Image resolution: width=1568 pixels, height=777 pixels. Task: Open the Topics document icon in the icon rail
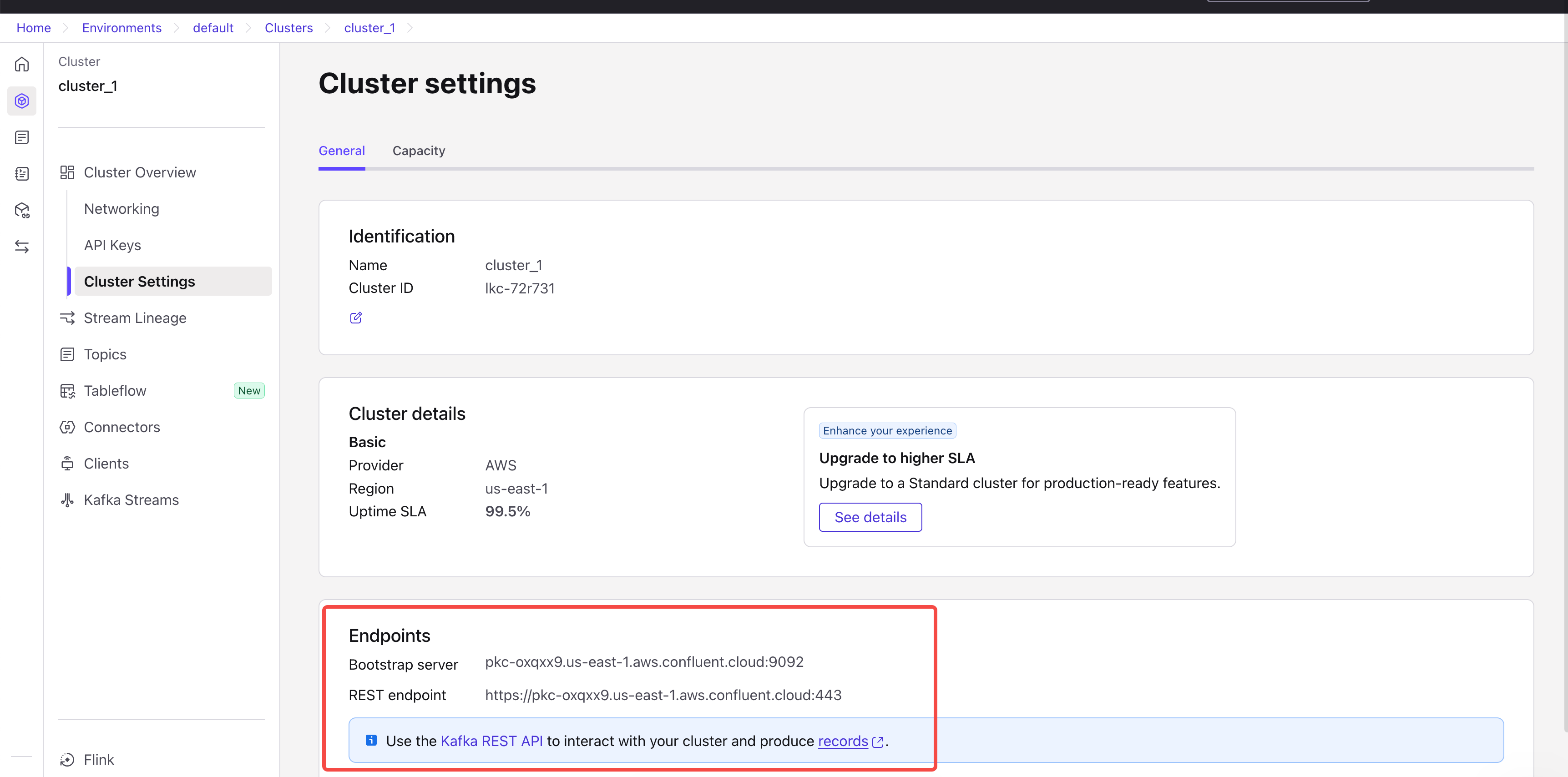point(21,137)
